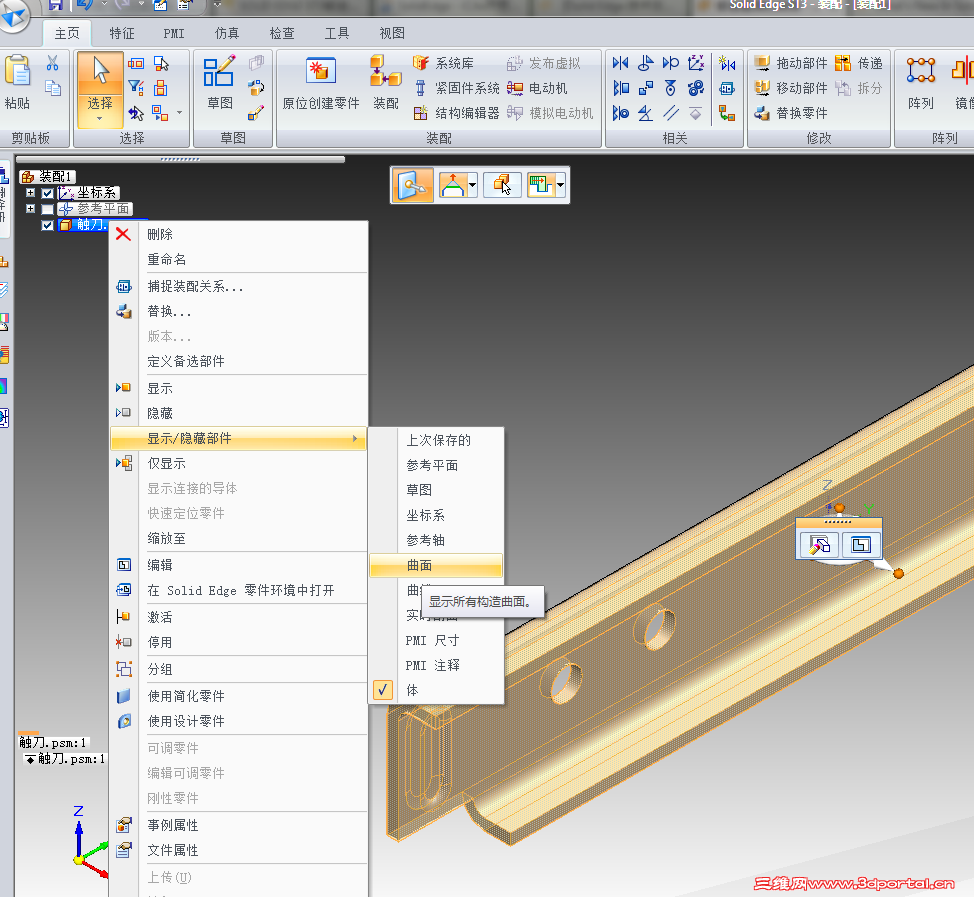
Task: Click Replace Part (替换零件)
Action: point(791,113)
